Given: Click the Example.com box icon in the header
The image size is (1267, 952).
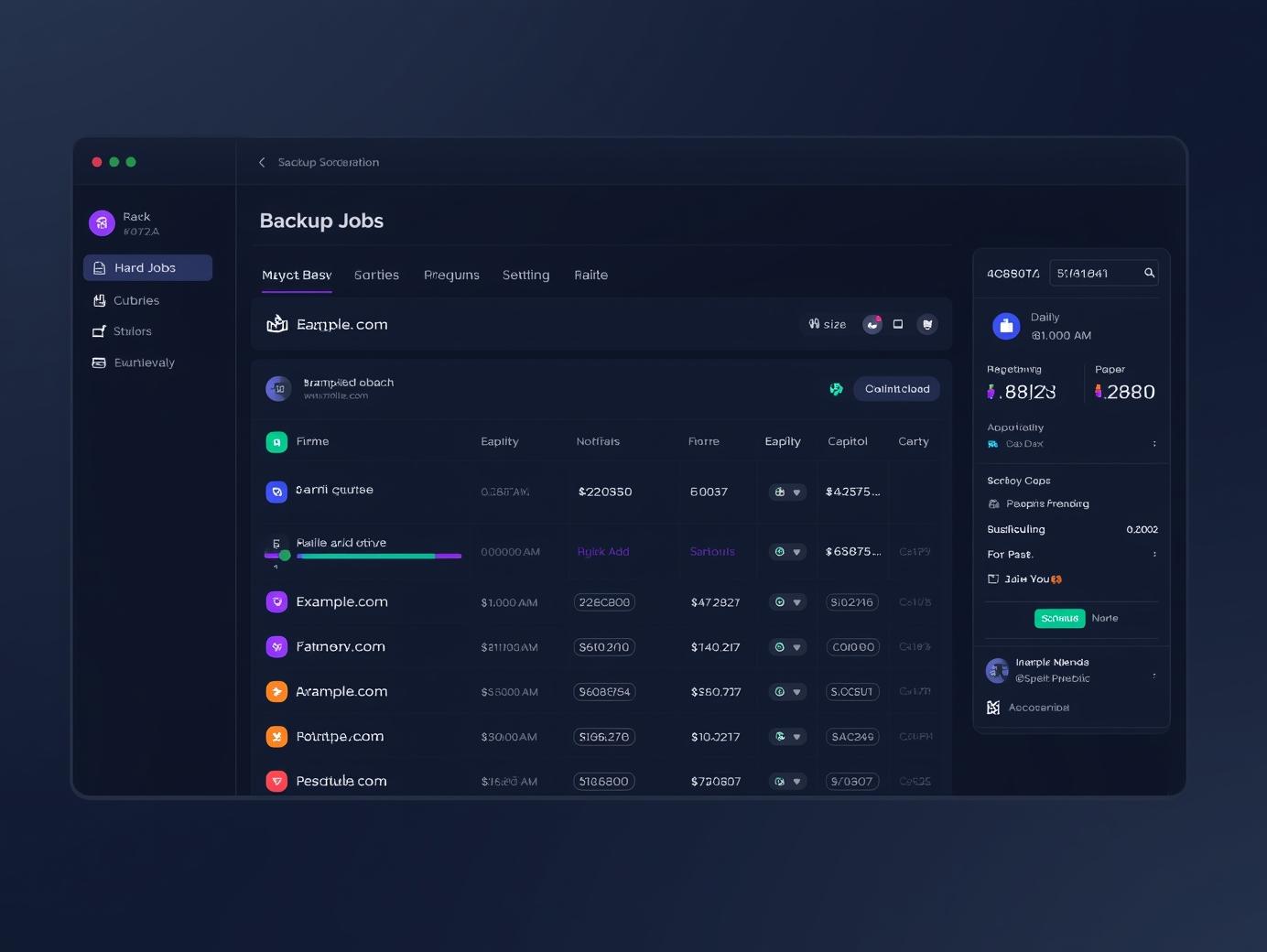Looking at the screenshot, I should (276, 324).
